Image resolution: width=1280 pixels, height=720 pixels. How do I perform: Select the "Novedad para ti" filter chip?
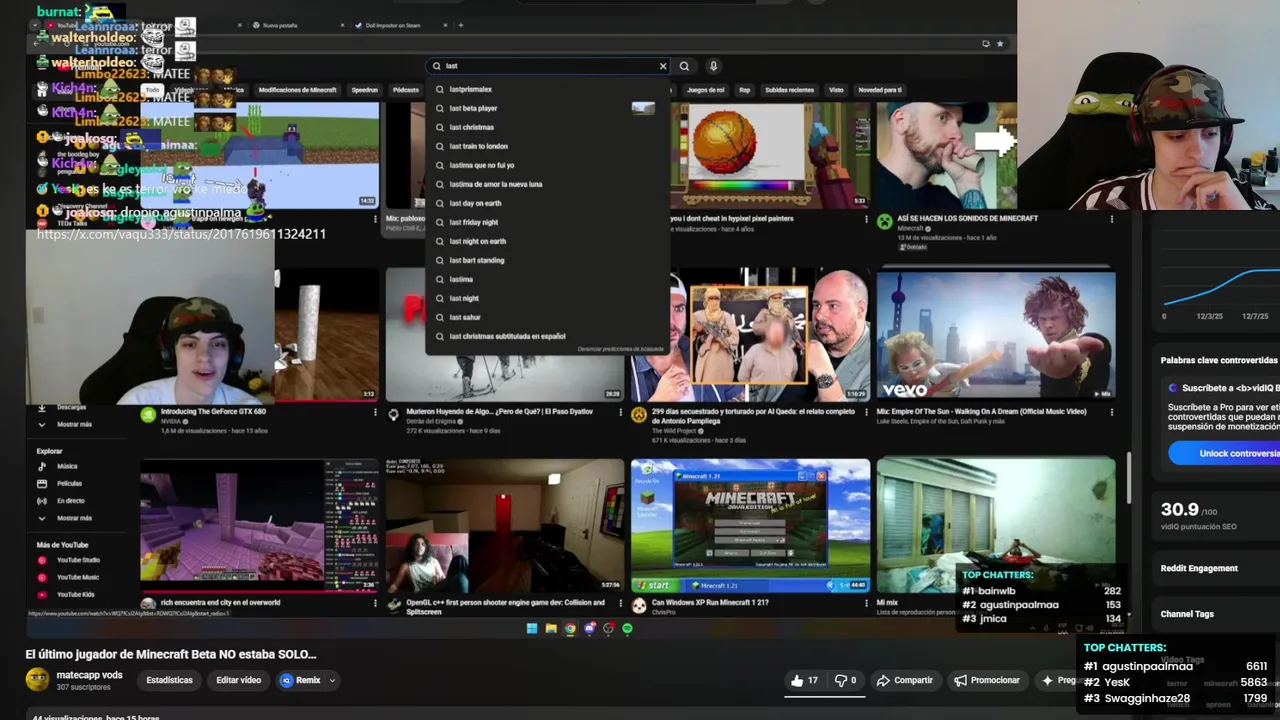click(880, 90)
